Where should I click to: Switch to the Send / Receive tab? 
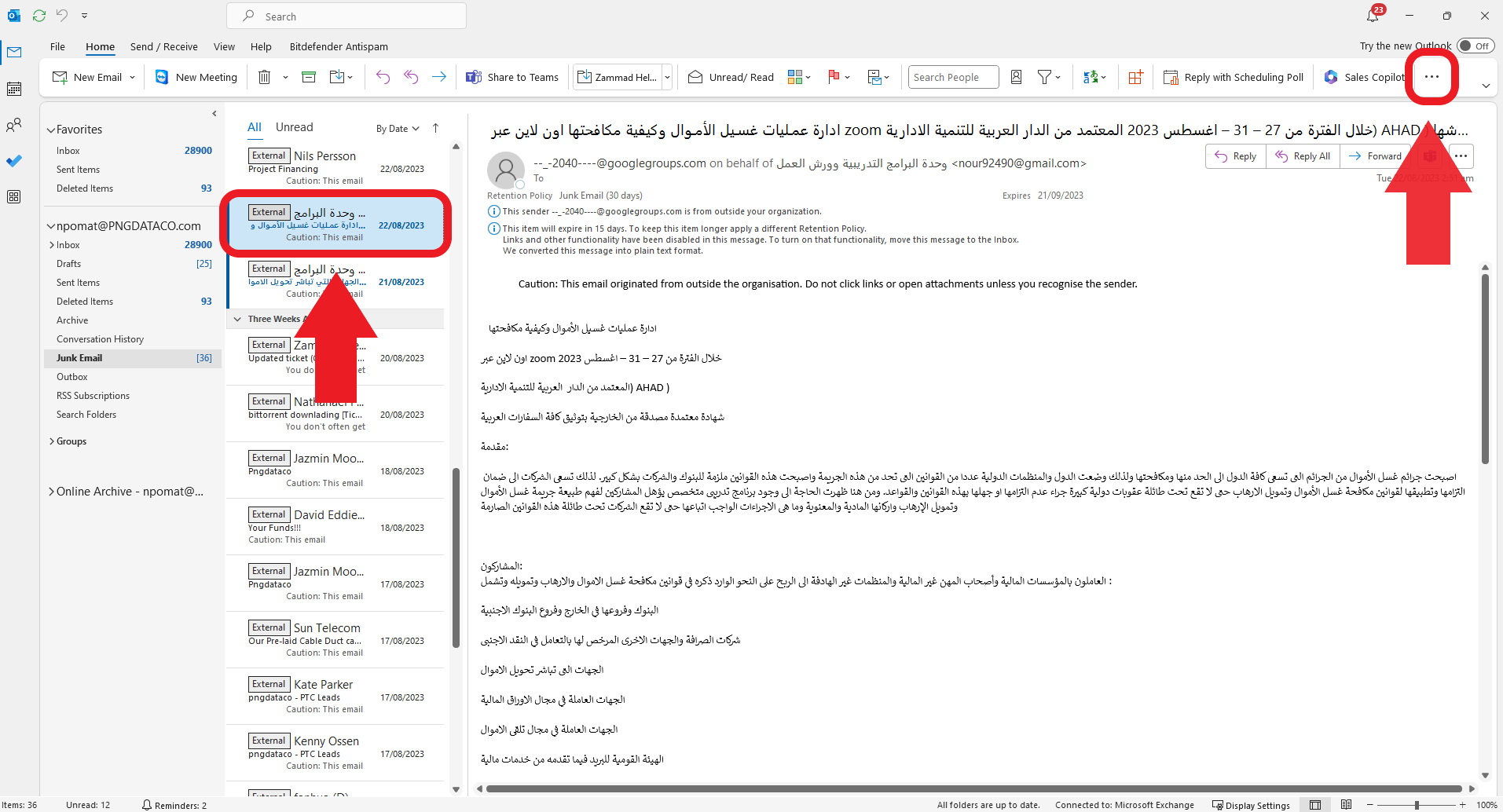point(163,46)
